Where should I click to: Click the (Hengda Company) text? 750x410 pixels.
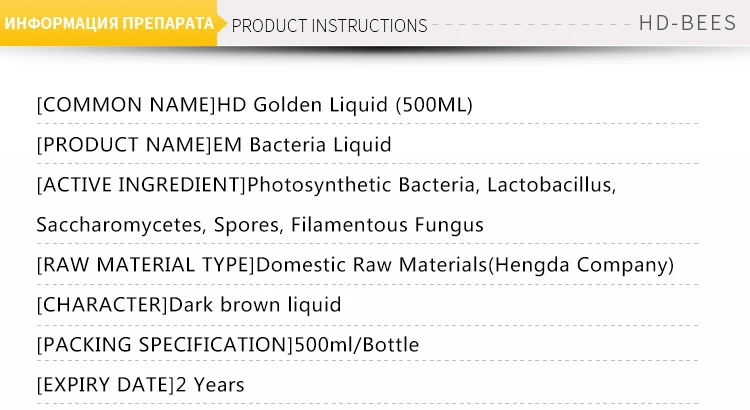point(581,265)
